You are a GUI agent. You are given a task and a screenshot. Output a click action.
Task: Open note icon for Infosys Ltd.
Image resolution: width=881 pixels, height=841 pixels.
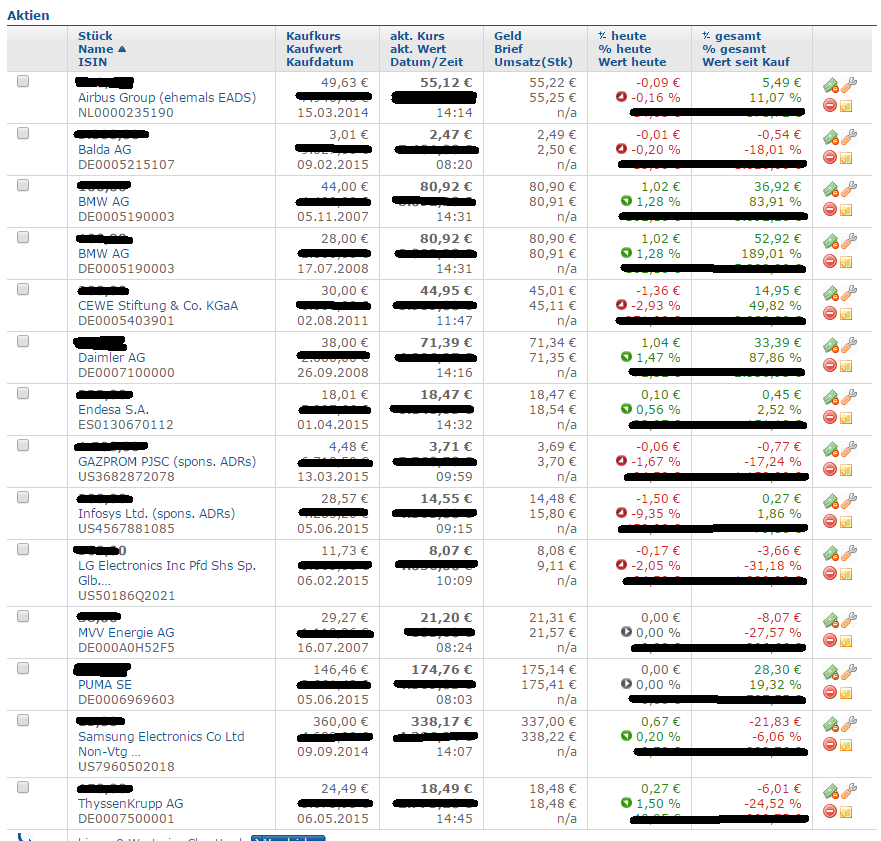(x=846, y=522)
